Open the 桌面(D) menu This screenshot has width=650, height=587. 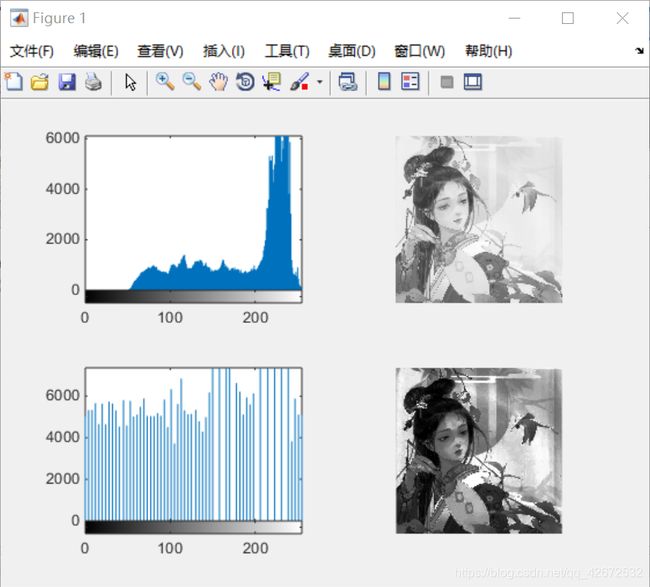click(x=352, y=51)
